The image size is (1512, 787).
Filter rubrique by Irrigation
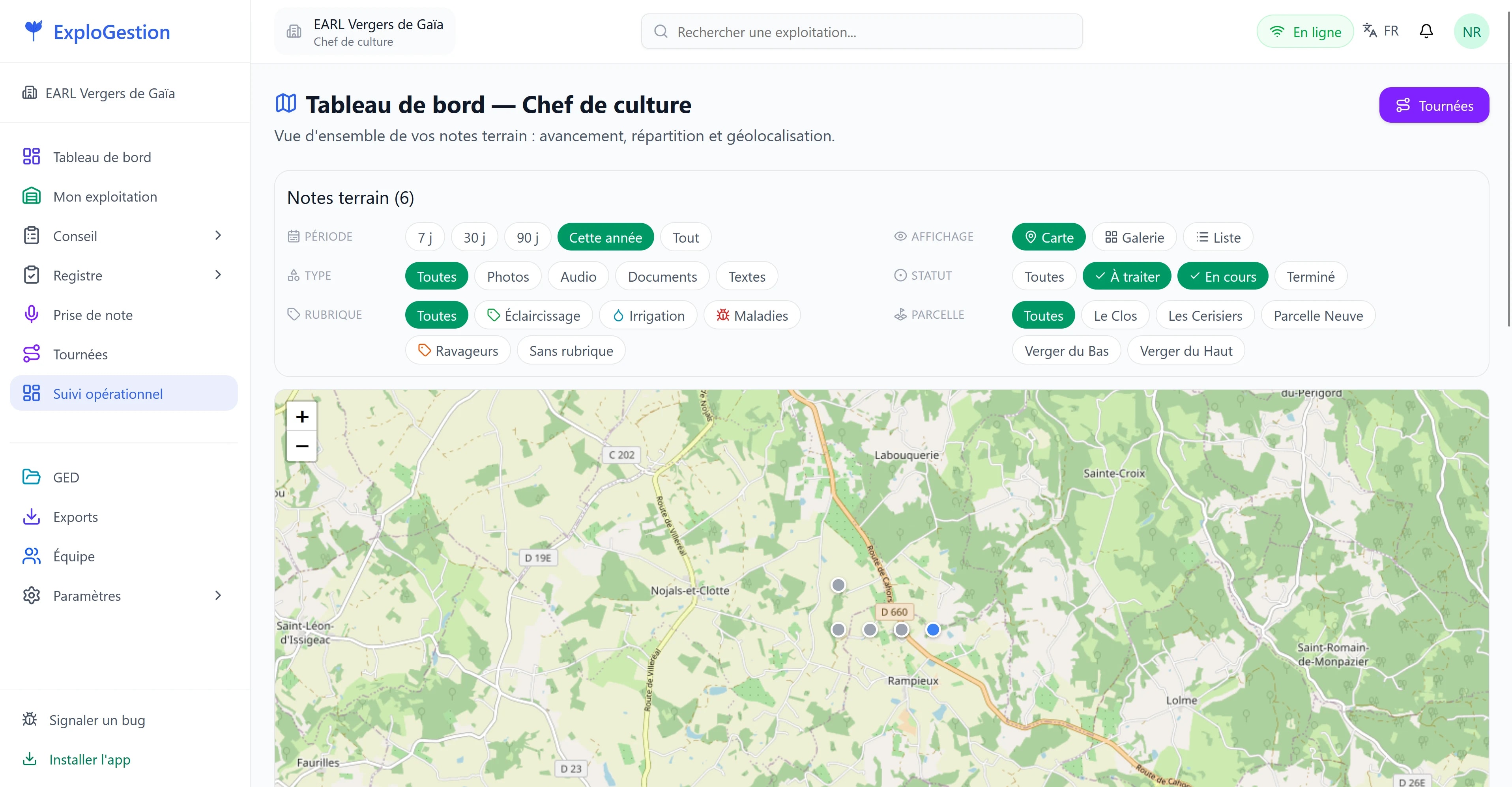pos(648,315)
